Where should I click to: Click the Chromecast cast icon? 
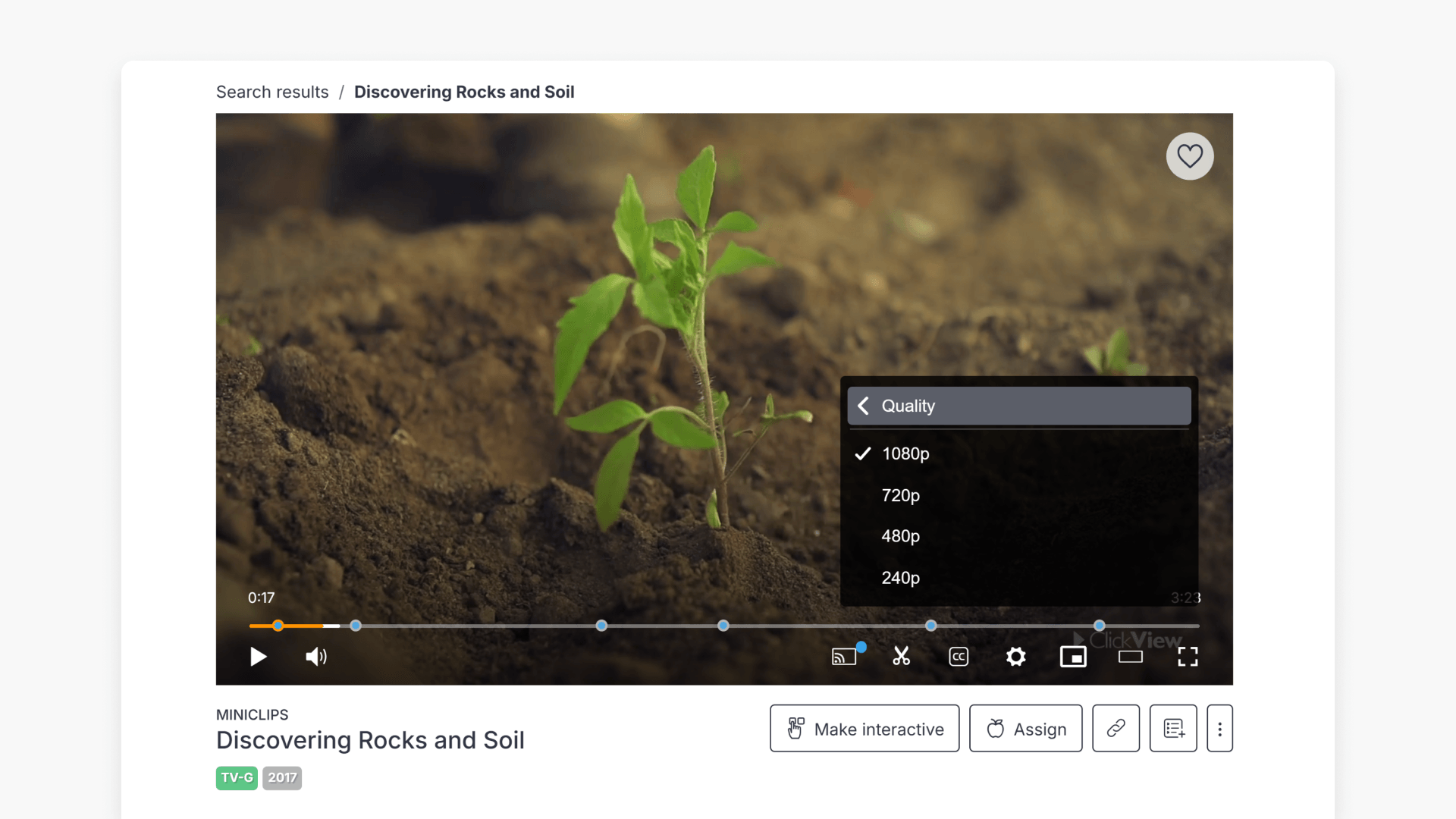click(x=844, y=657)
